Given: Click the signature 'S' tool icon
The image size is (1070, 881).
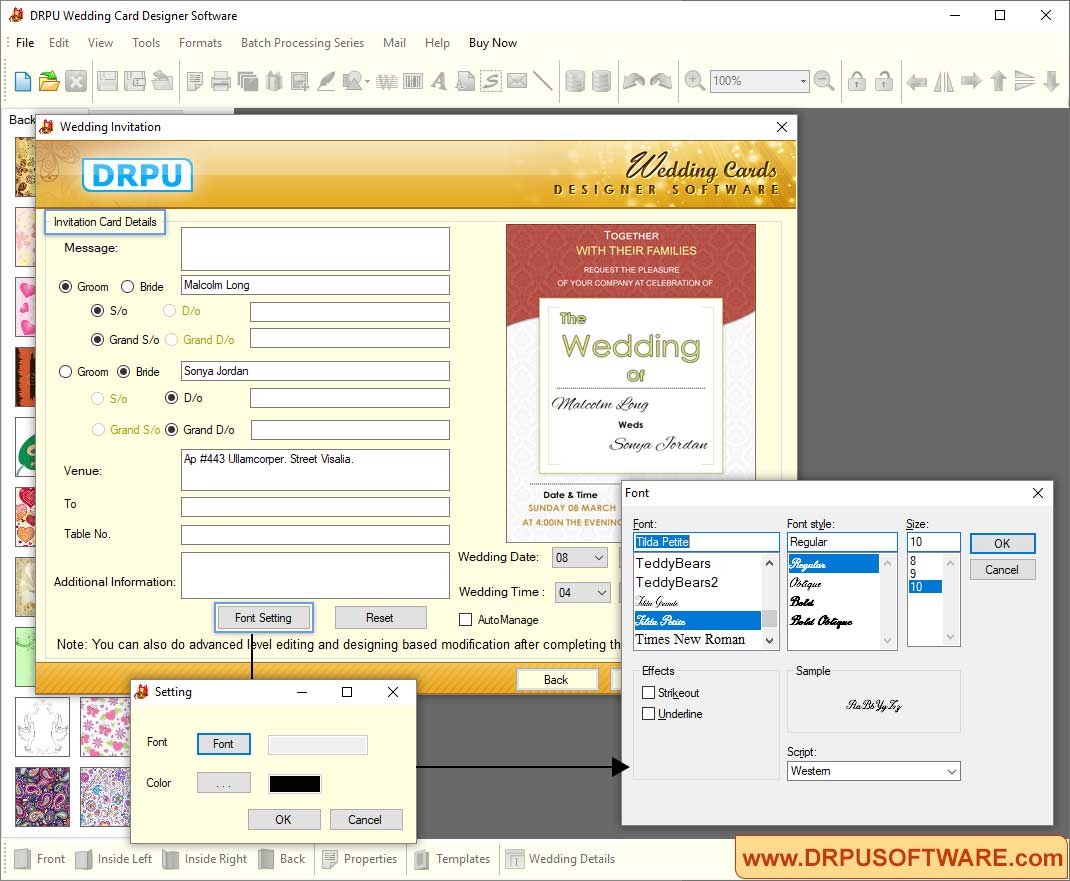Looking at the screenshot, I should coord(491,81).
